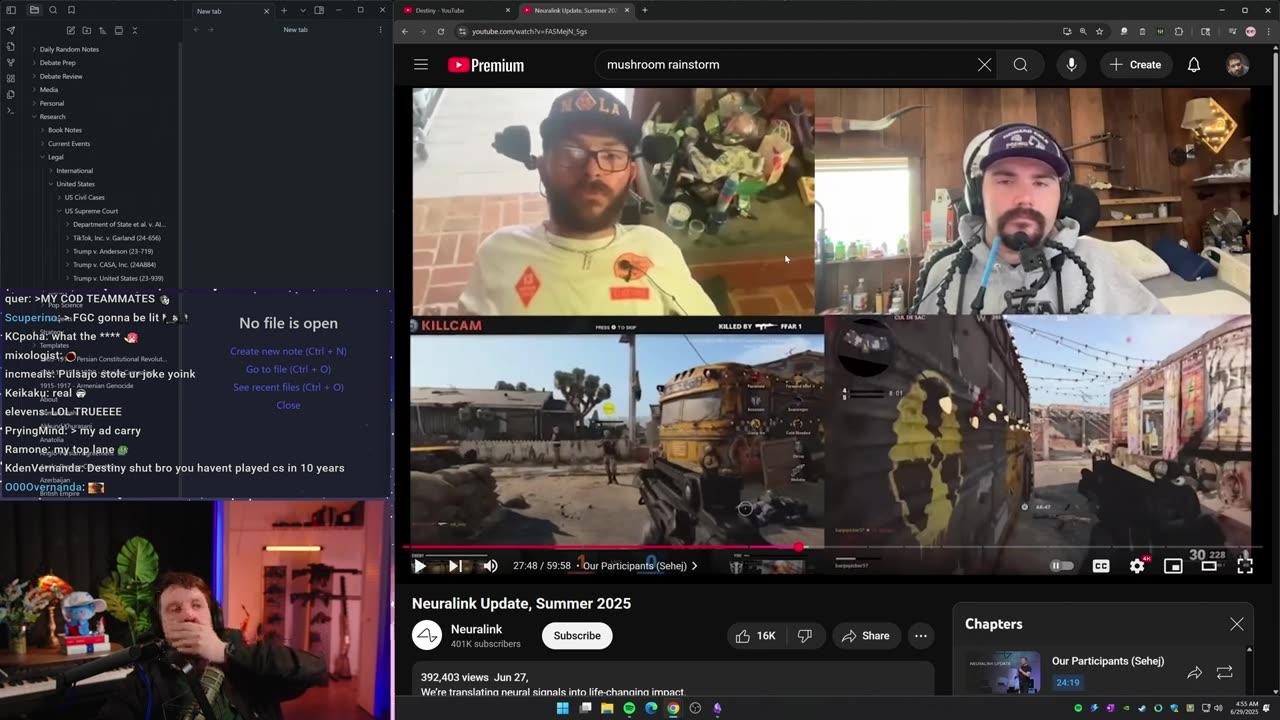Expand Book Notes folder
1280x720 pixels.
tap(65, 130)
